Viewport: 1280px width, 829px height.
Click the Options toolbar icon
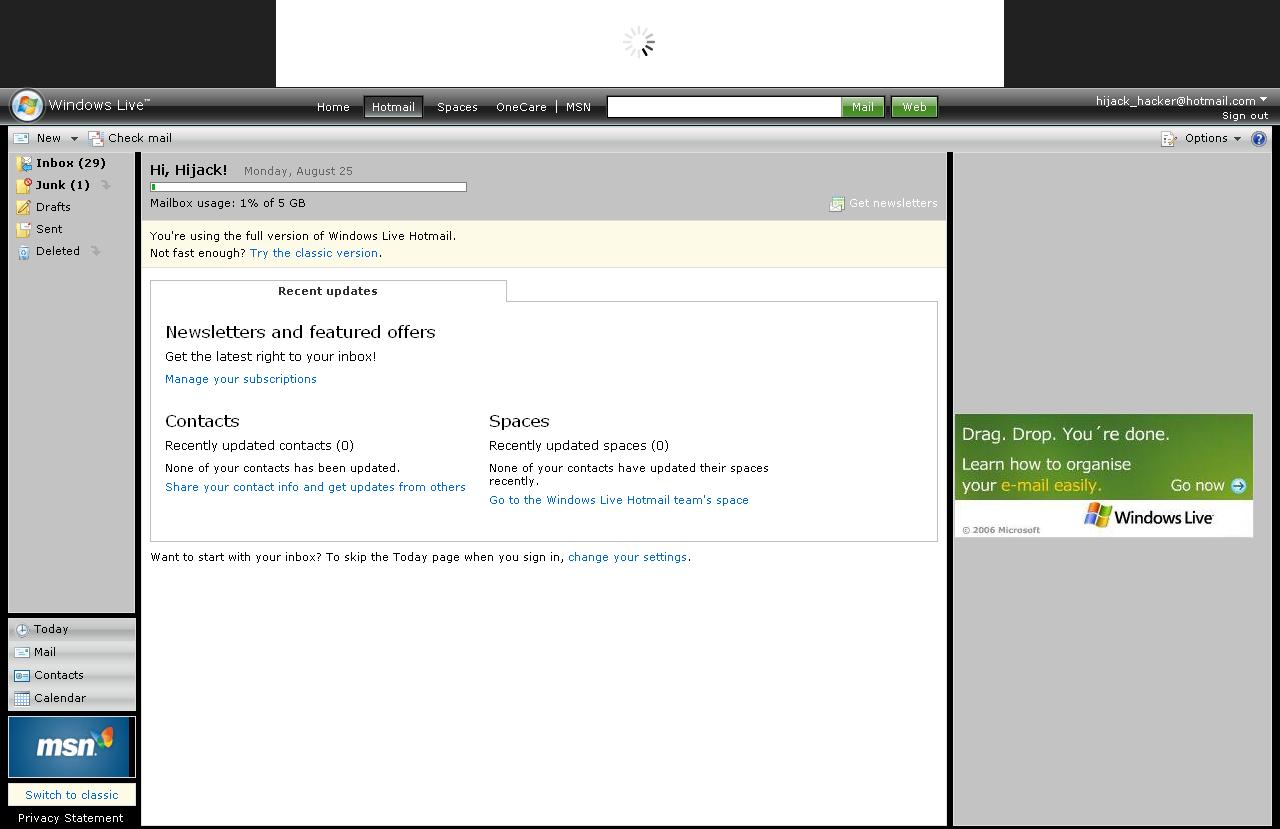(1169, 138)
